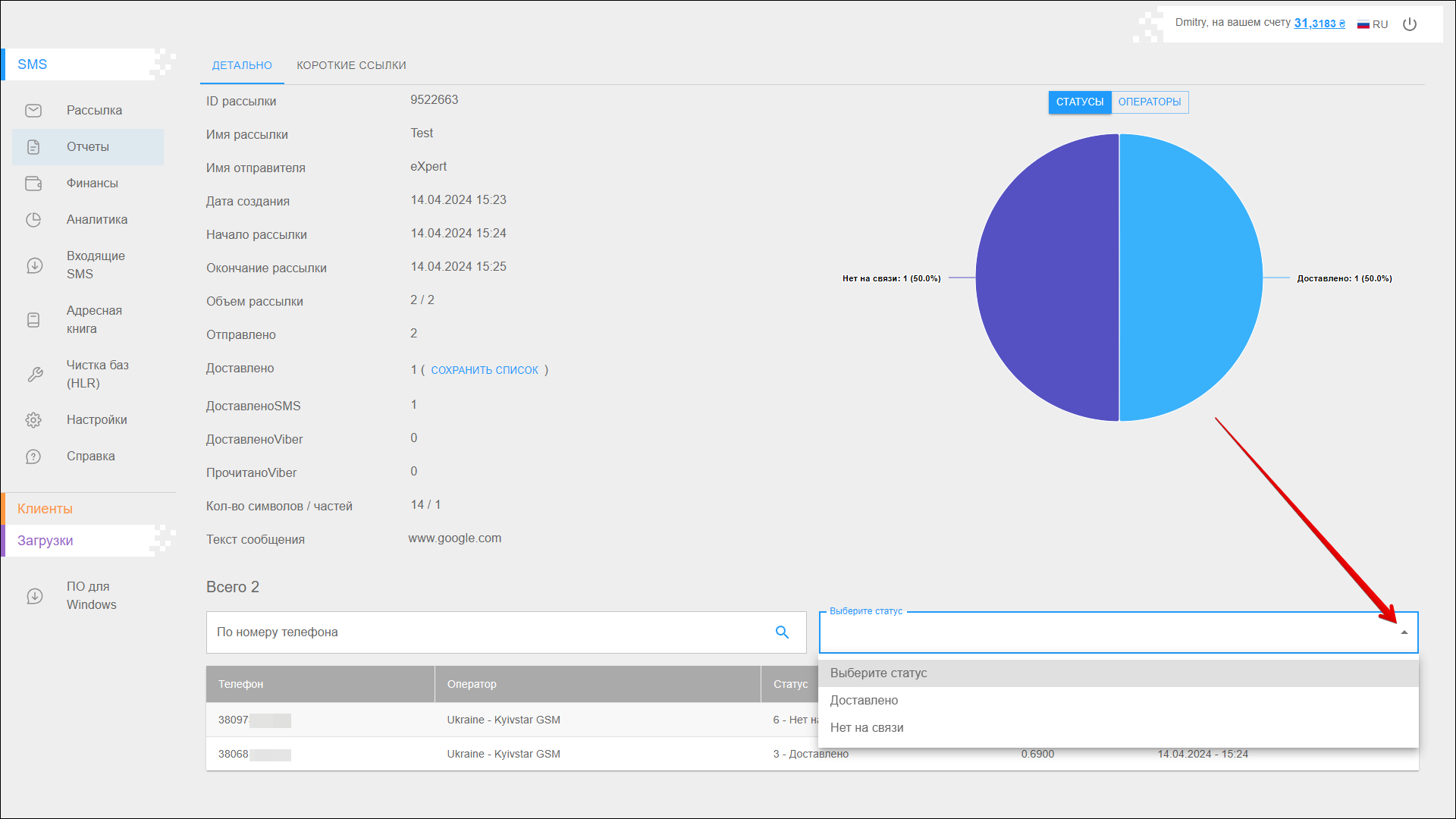Image resolution: width=1456 pixels, height=819 pixels.
Task: Click the gear icon for Настройки
Action: click(x=33, y=420)
